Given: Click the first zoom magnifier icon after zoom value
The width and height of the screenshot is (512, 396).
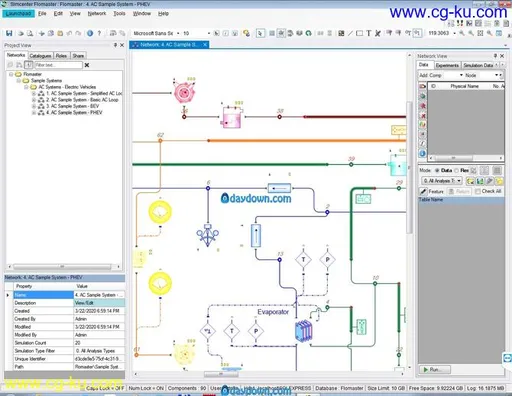Looking at the screenshot, I should coord(462,33).
